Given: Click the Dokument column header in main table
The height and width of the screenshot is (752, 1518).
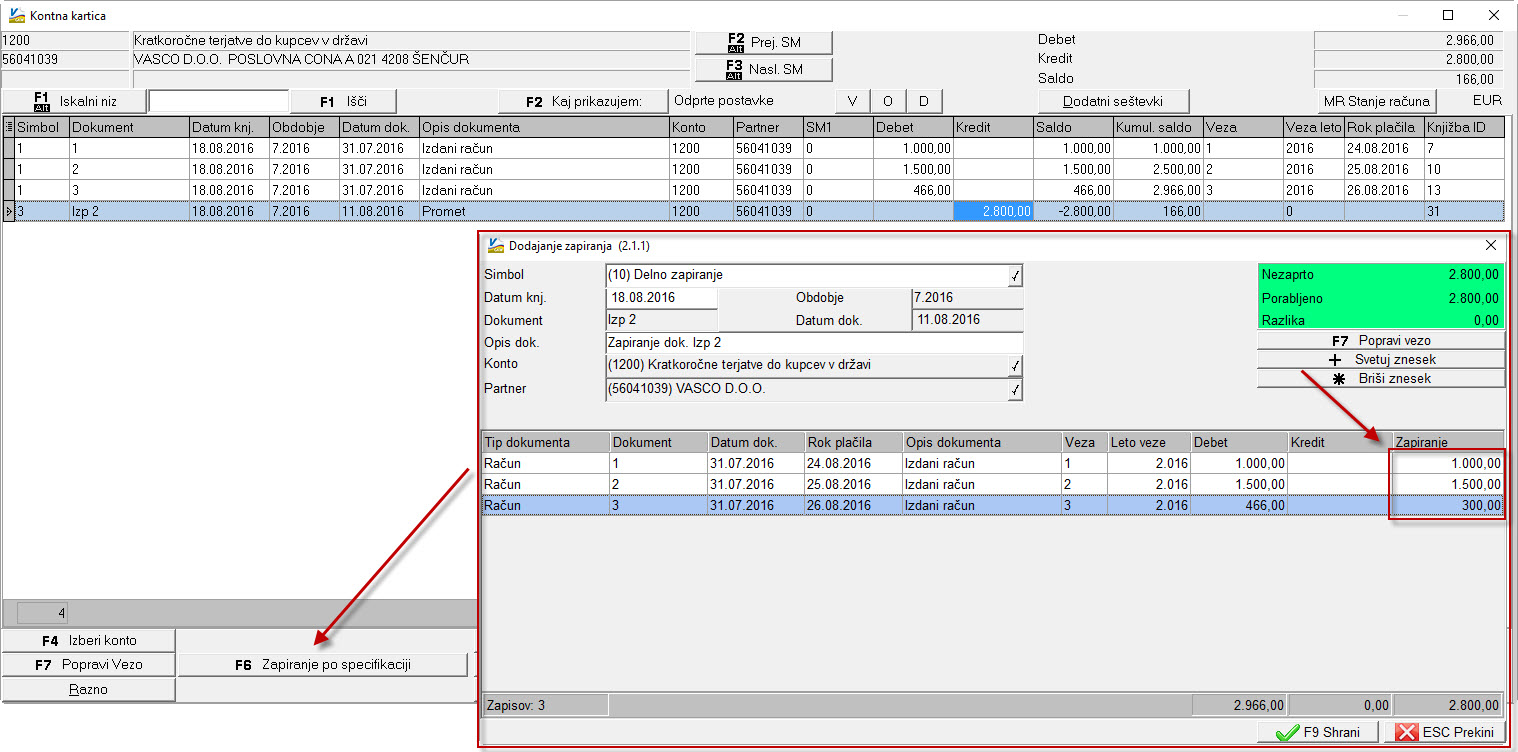Looking at the screenshot, I should click(129, 127).
